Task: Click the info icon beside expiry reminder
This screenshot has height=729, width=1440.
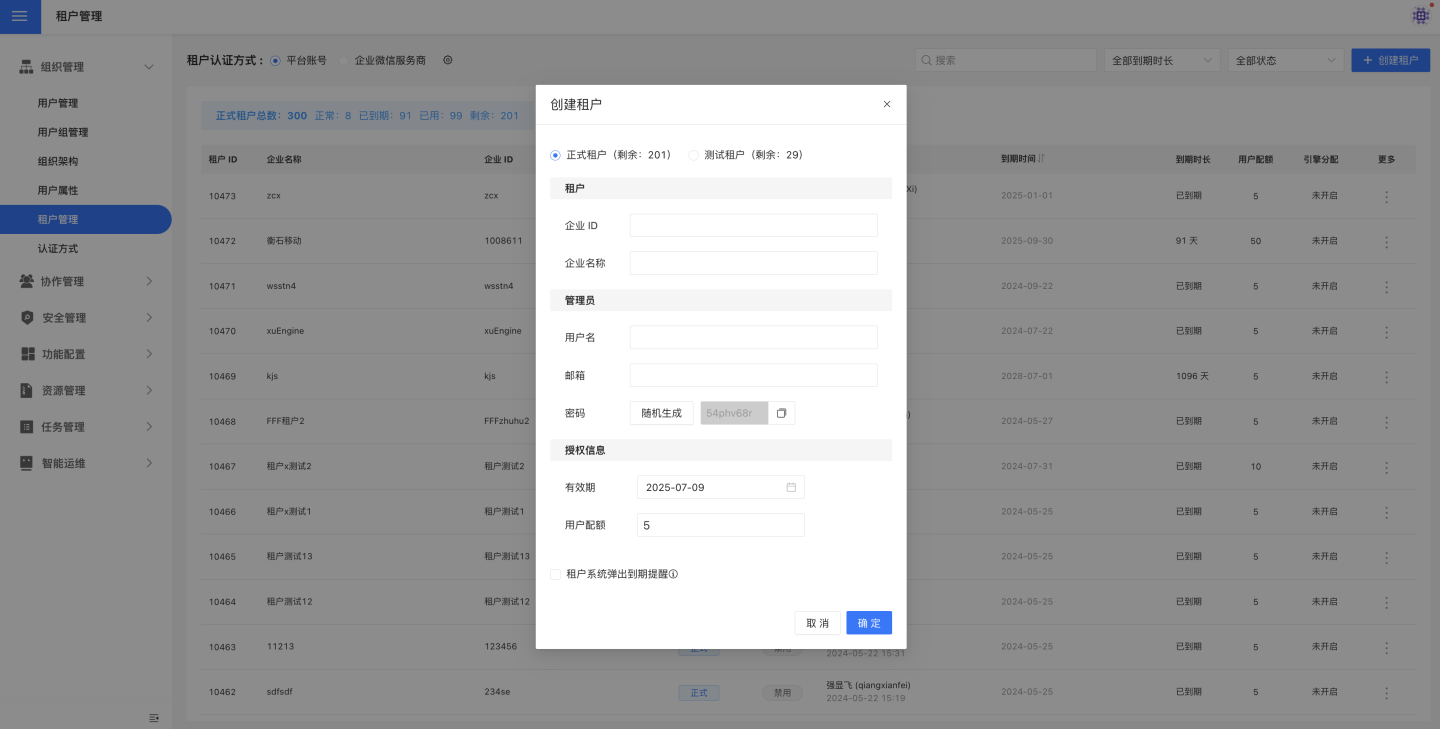Action: tap(673, 574)
